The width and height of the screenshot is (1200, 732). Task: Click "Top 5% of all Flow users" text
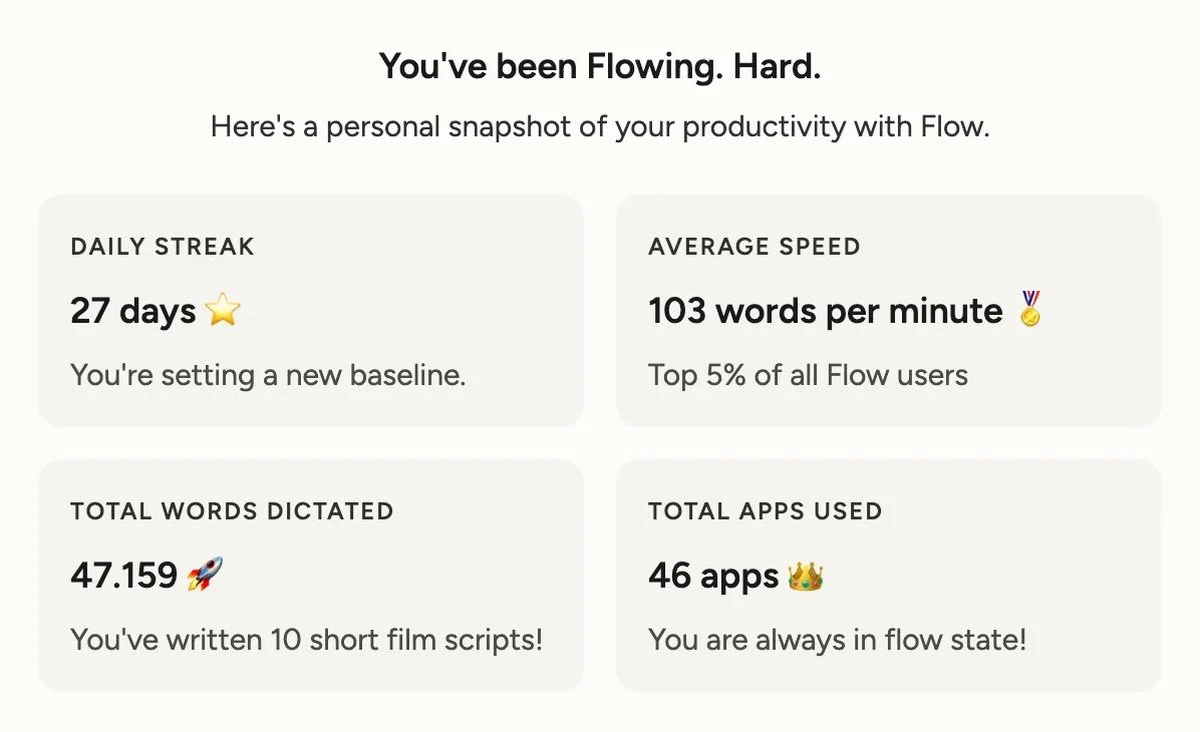pos(808,376)
